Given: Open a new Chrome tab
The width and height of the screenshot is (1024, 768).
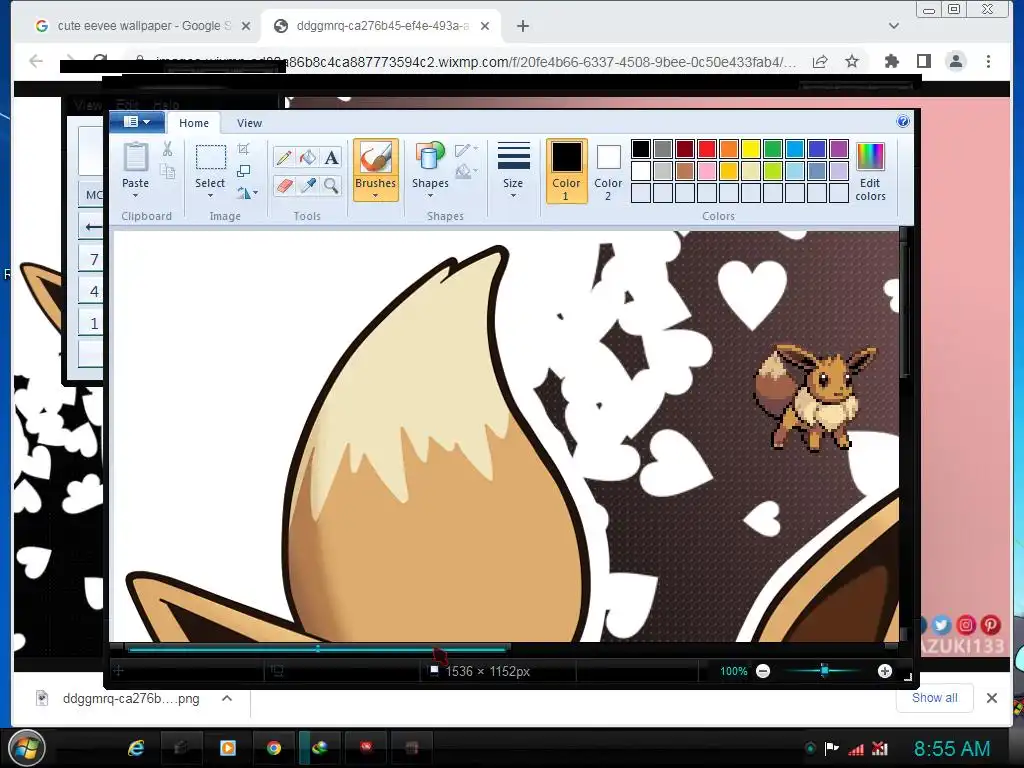Looking at the screenshot, I should (x=522, y=26).
